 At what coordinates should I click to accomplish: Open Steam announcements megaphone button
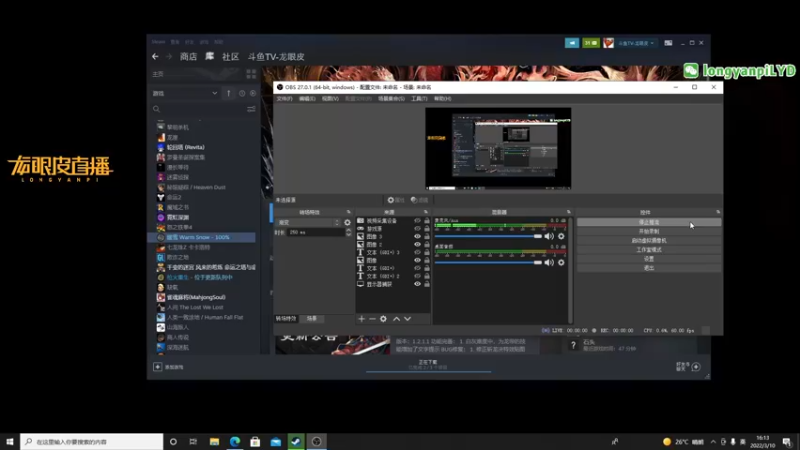point(572,43)
